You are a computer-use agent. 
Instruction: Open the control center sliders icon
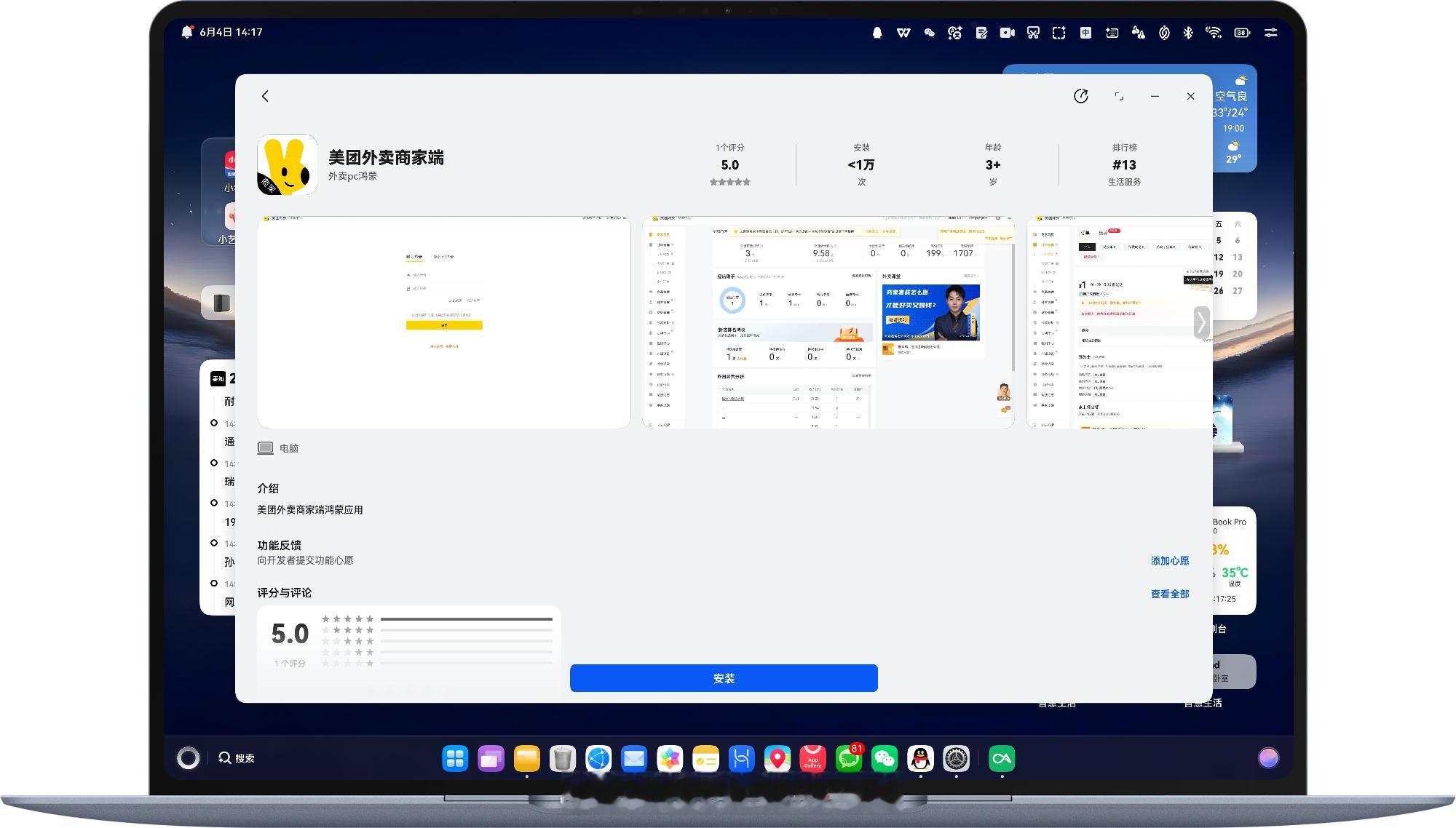click(x=1270, y=33)
